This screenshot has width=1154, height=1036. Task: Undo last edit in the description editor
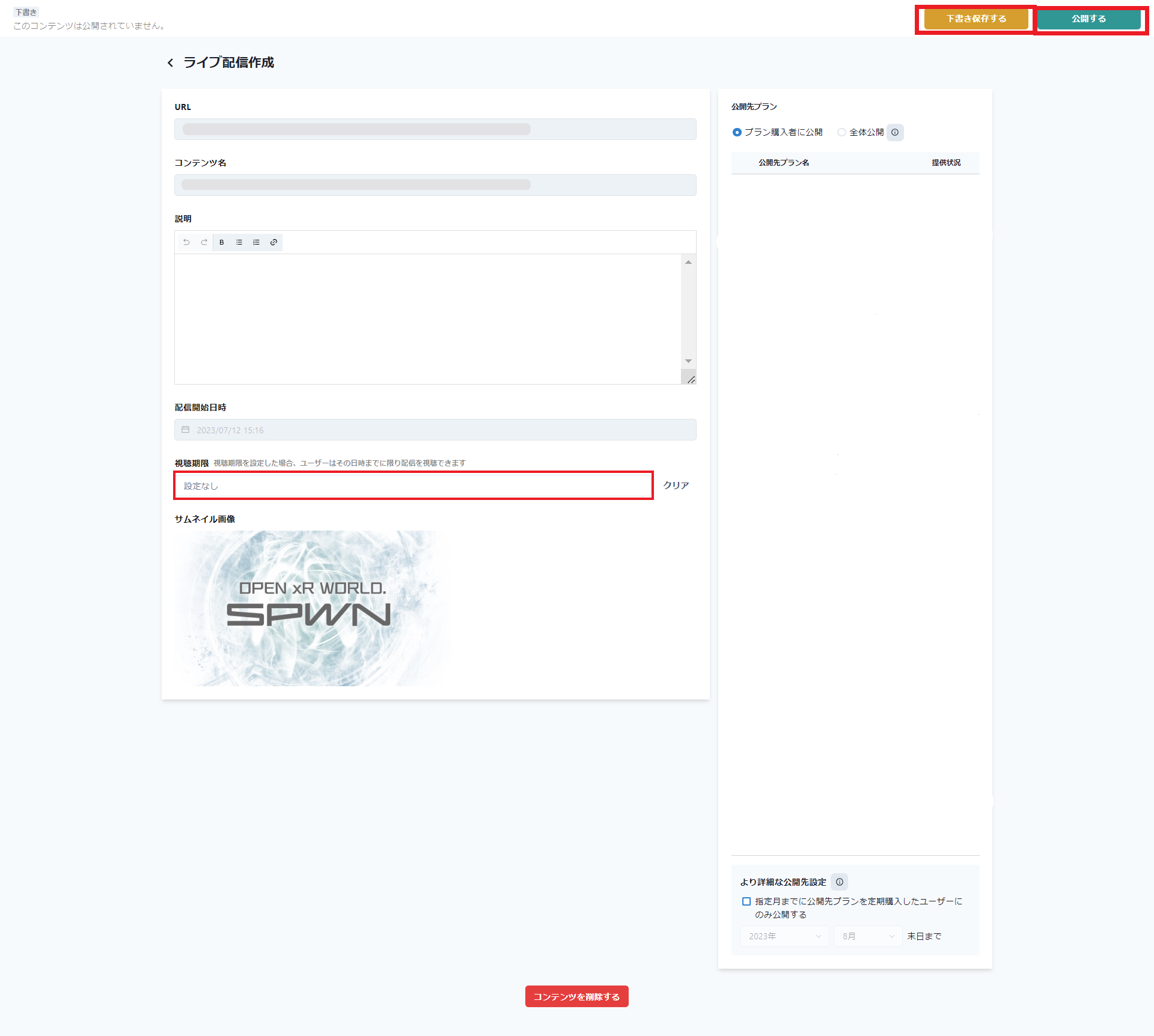186,242
